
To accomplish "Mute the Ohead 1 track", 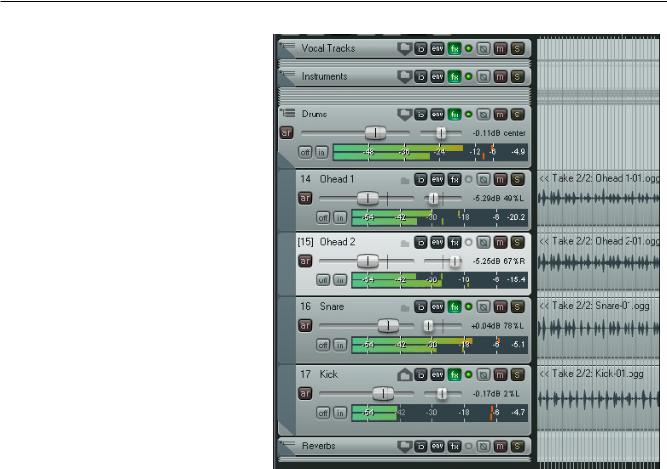I will click(x=500, y=179).
